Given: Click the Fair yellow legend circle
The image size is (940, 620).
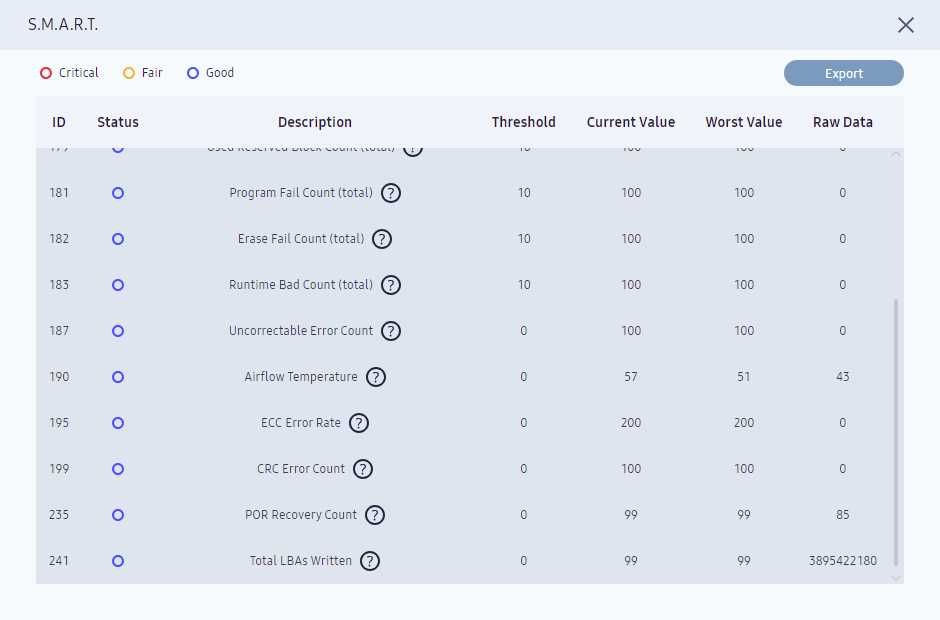Looking at the screenshot, I should pos(129,73).
